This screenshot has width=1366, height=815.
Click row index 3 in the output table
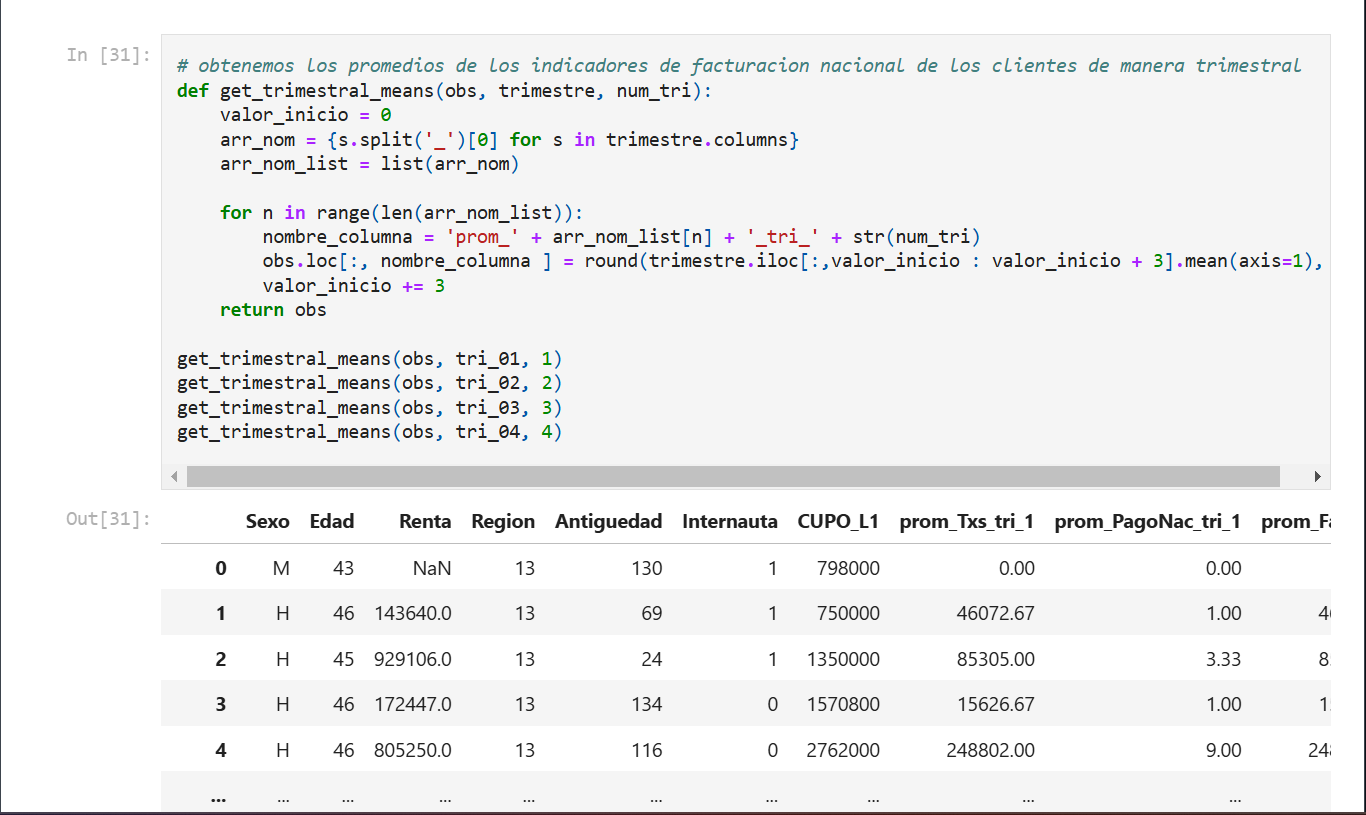[x=220, y=704]
